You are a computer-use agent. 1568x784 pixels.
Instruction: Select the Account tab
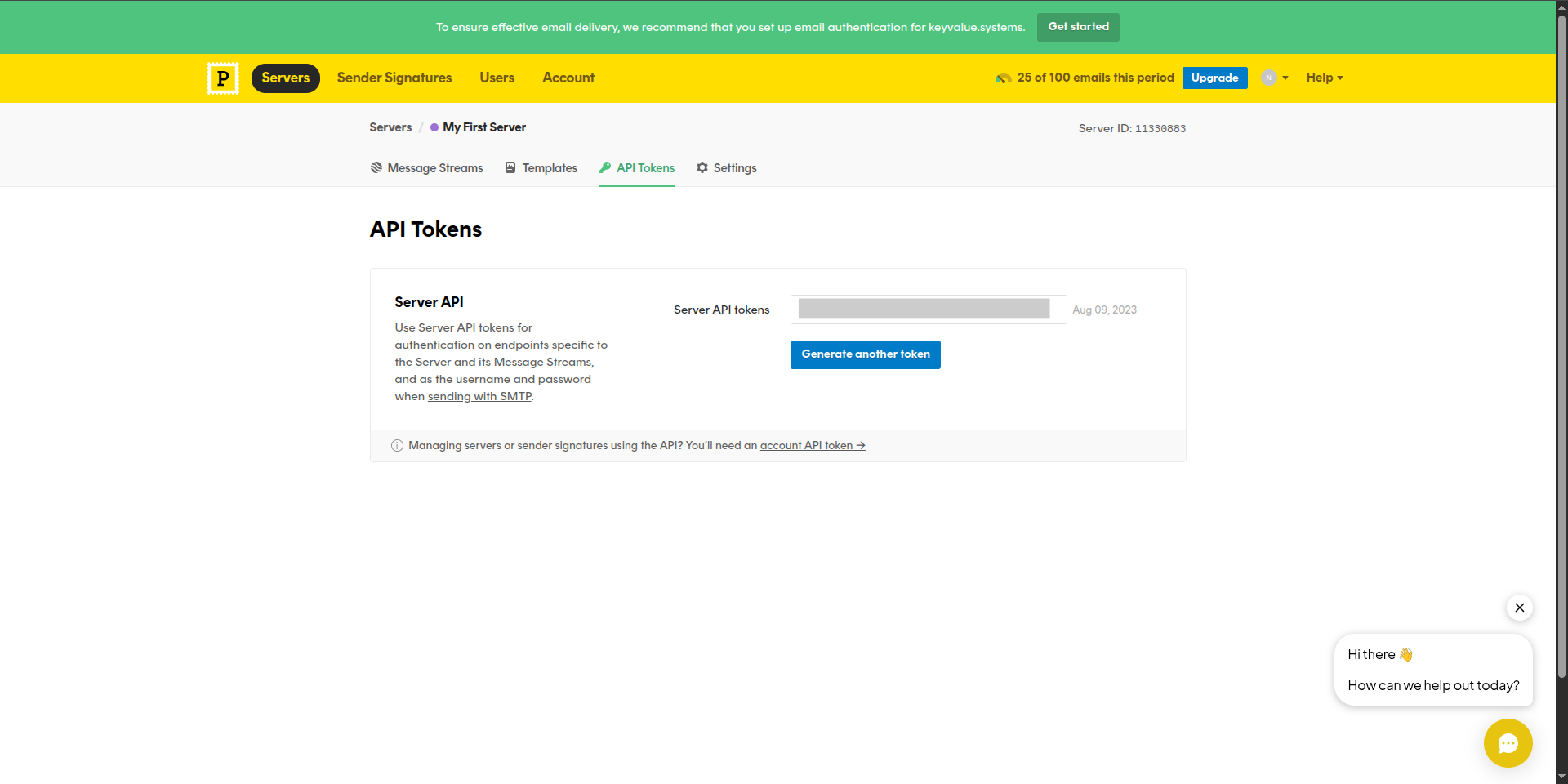568,78
